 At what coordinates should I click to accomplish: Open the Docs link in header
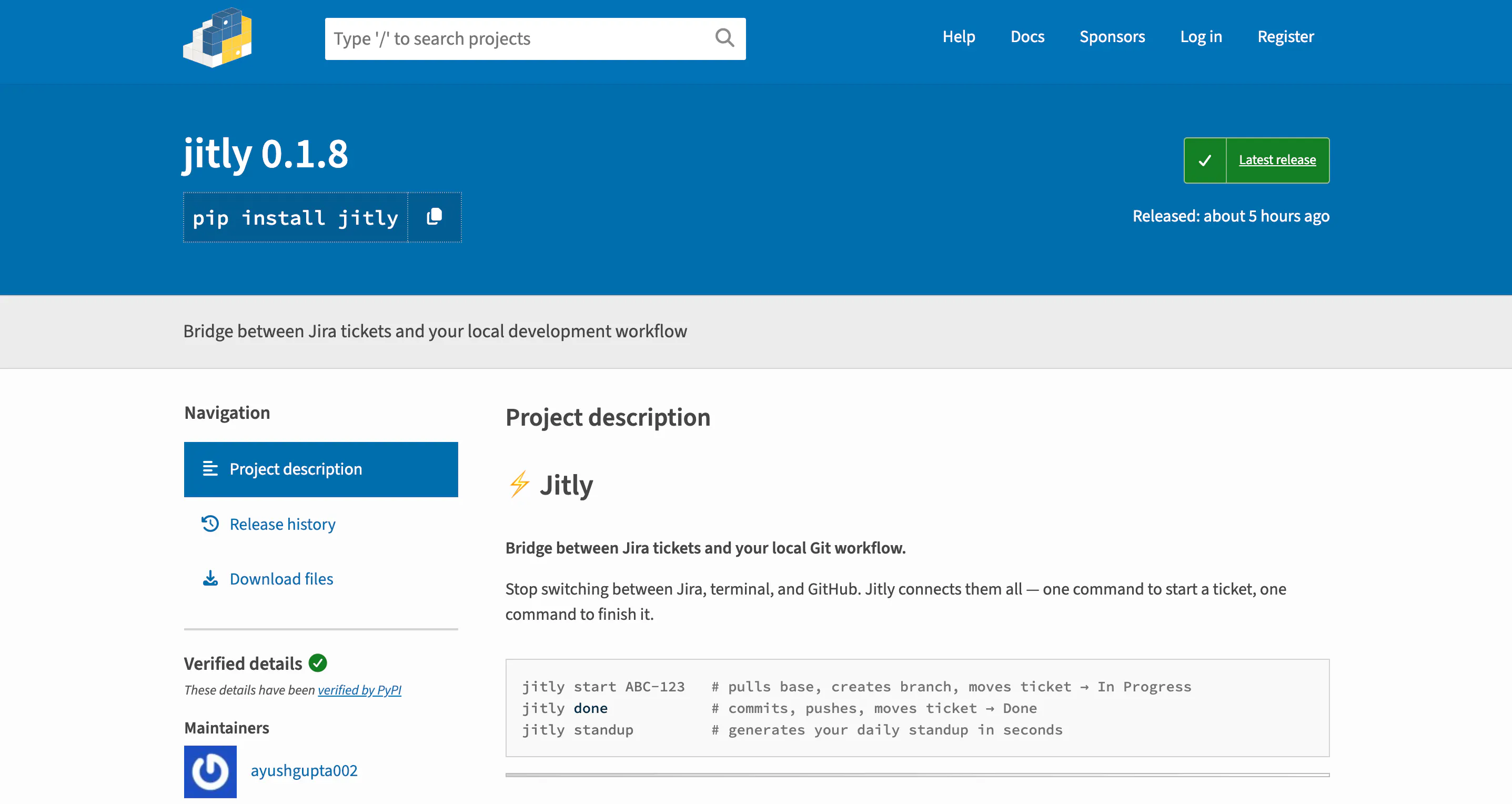pyautogui.click(x=1027, y=36)
